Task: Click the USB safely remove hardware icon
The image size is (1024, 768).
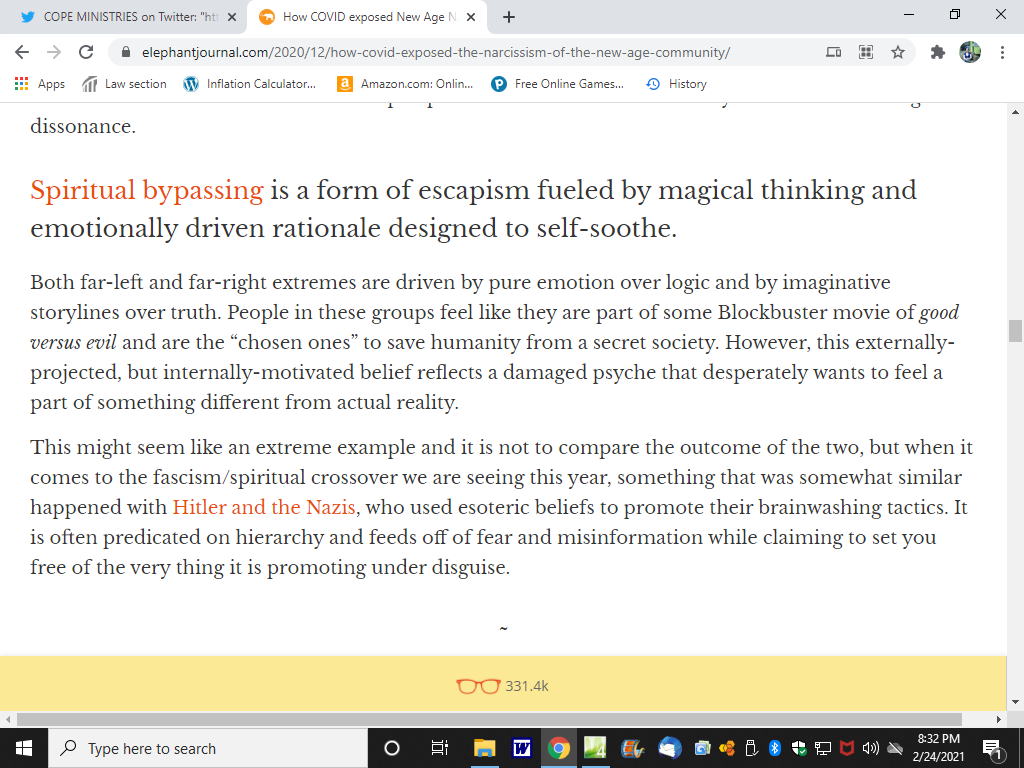Action: tap(750, 748)
